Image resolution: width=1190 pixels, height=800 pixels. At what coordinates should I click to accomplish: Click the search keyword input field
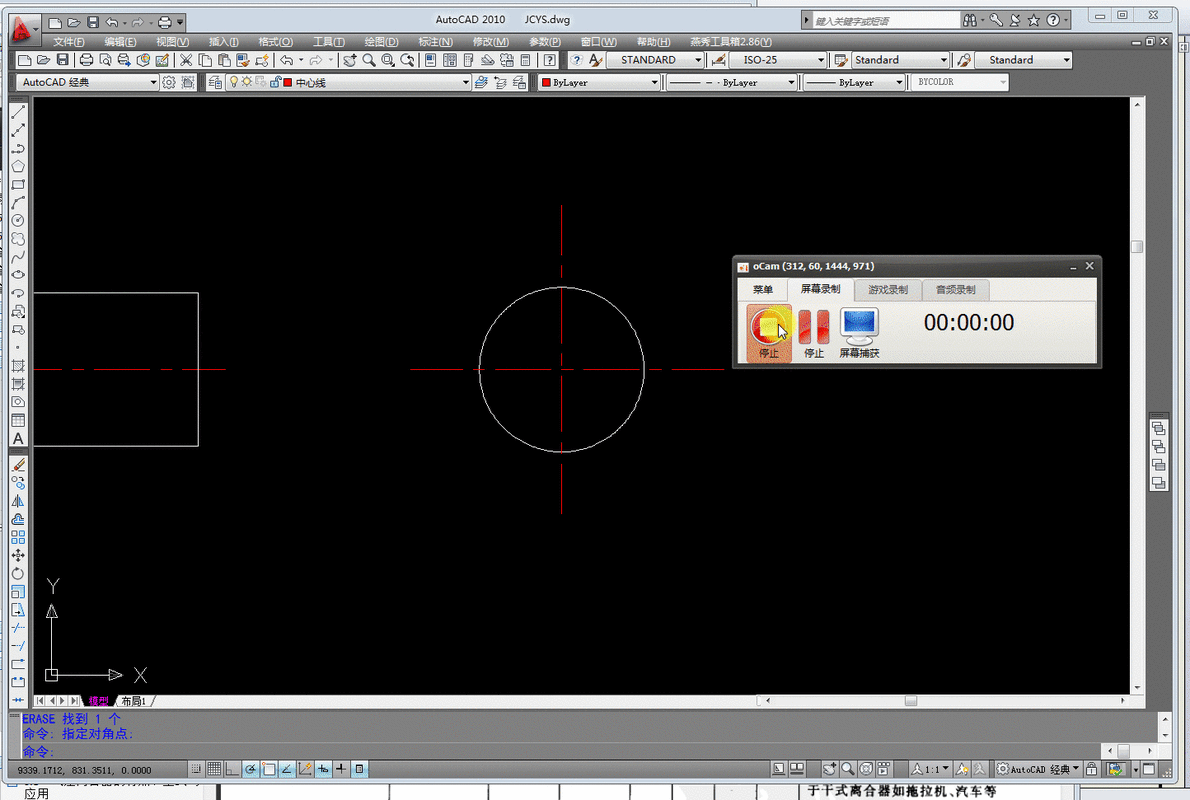[882, 20]
